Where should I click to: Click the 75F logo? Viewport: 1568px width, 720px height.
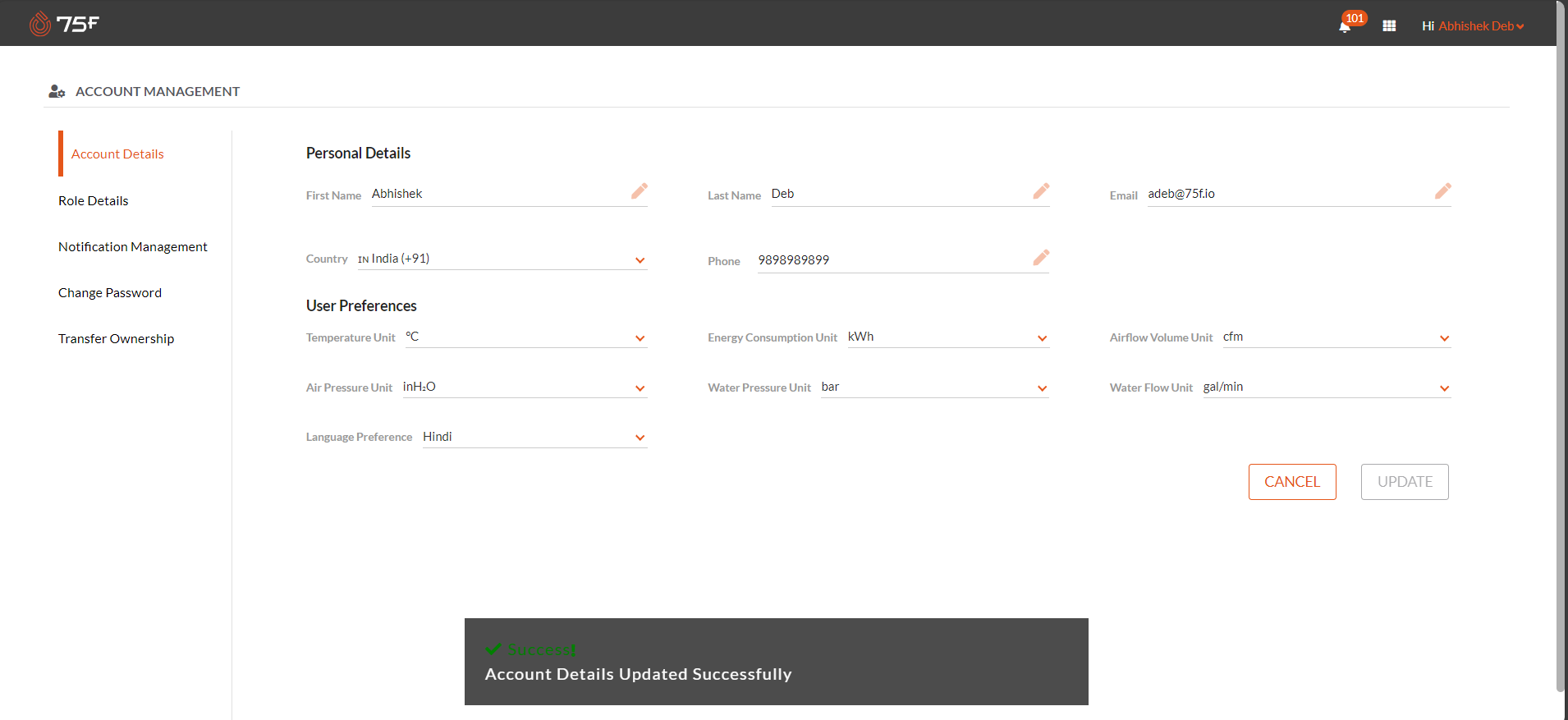[64, 24]
